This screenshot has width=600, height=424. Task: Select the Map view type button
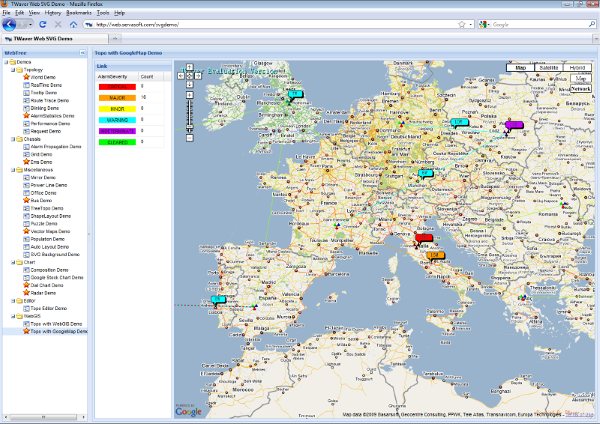tap(520, 67)
